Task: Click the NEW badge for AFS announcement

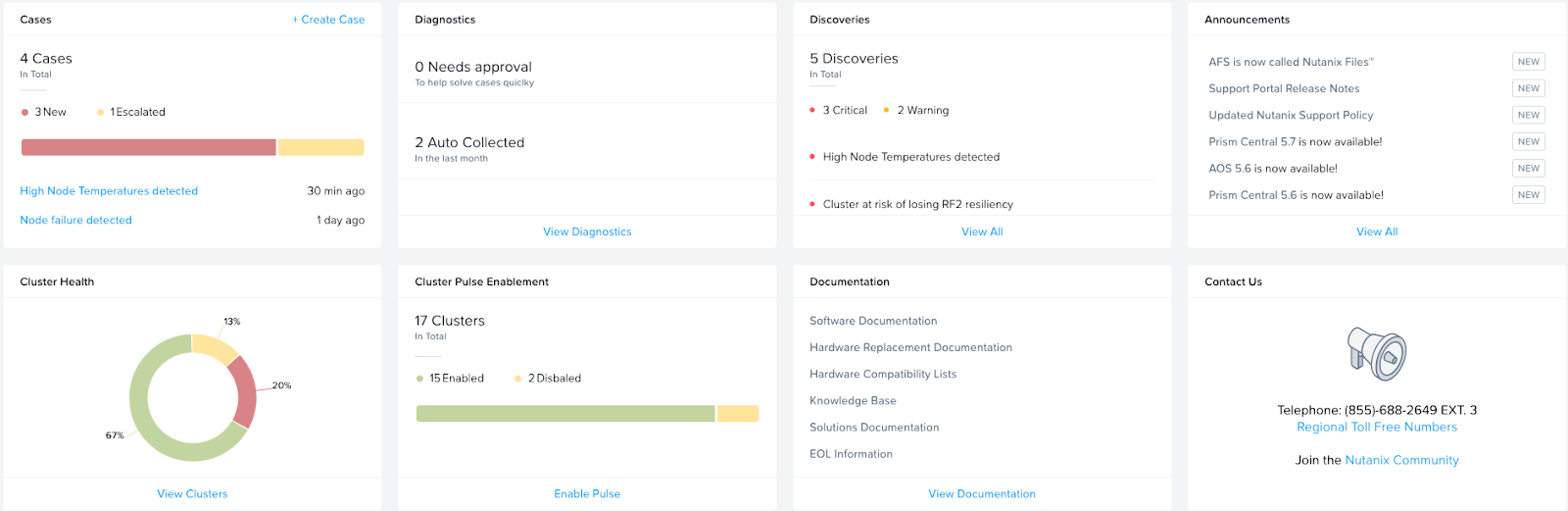Action: click(x=1528, y=62)
